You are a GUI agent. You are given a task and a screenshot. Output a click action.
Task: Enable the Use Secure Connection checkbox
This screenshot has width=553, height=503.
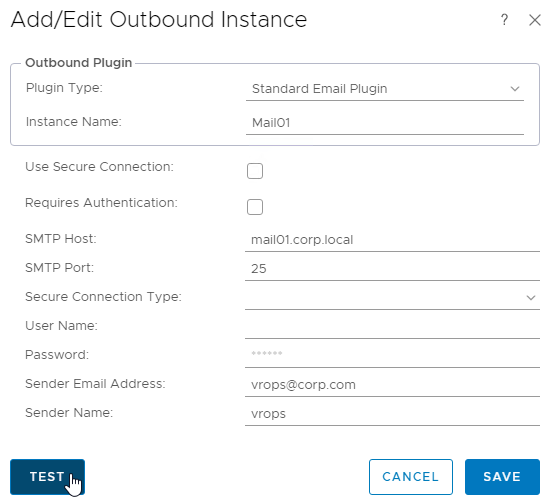[x=255, y=171]
